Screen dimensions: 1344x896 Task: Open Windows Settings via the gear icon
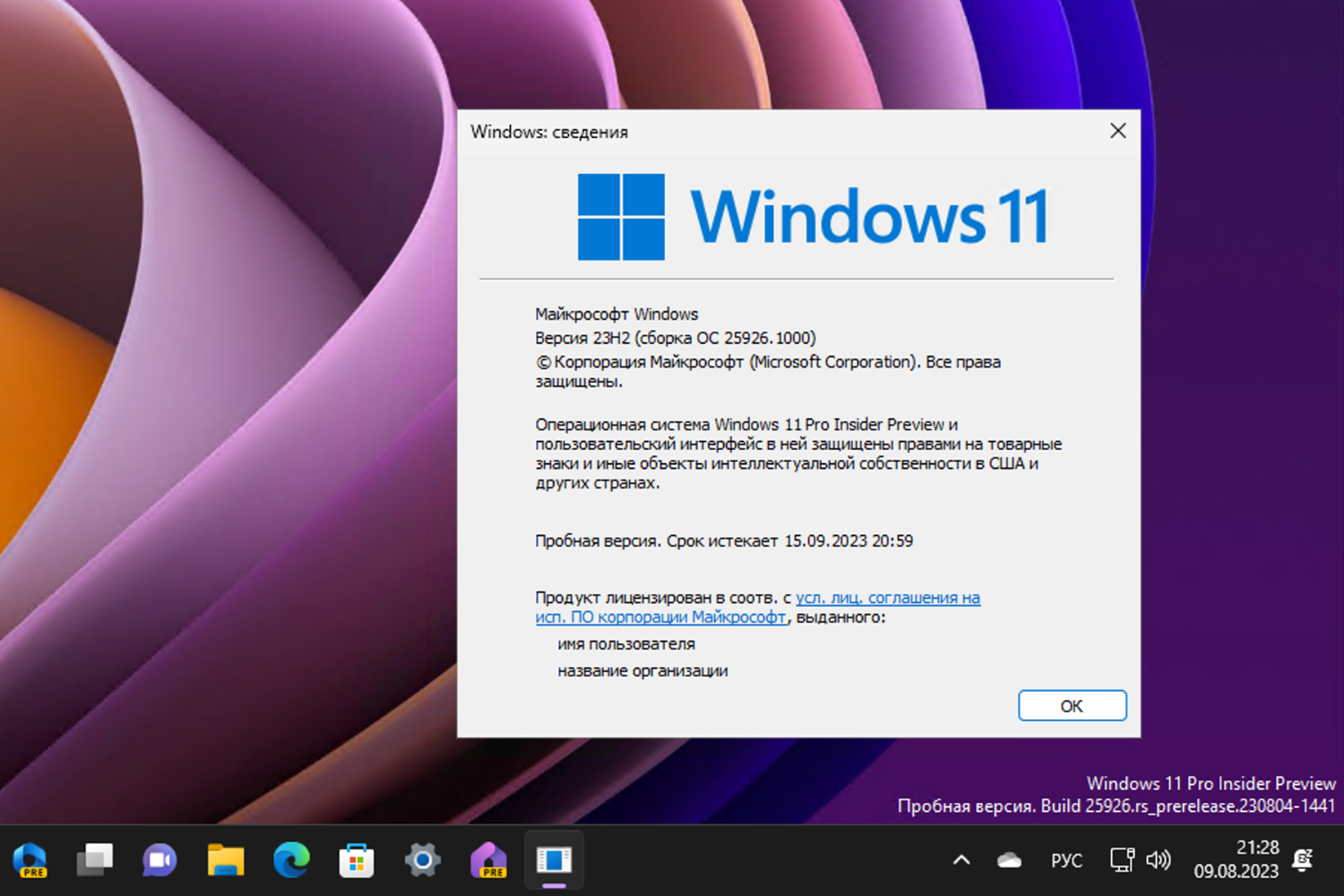421,859
